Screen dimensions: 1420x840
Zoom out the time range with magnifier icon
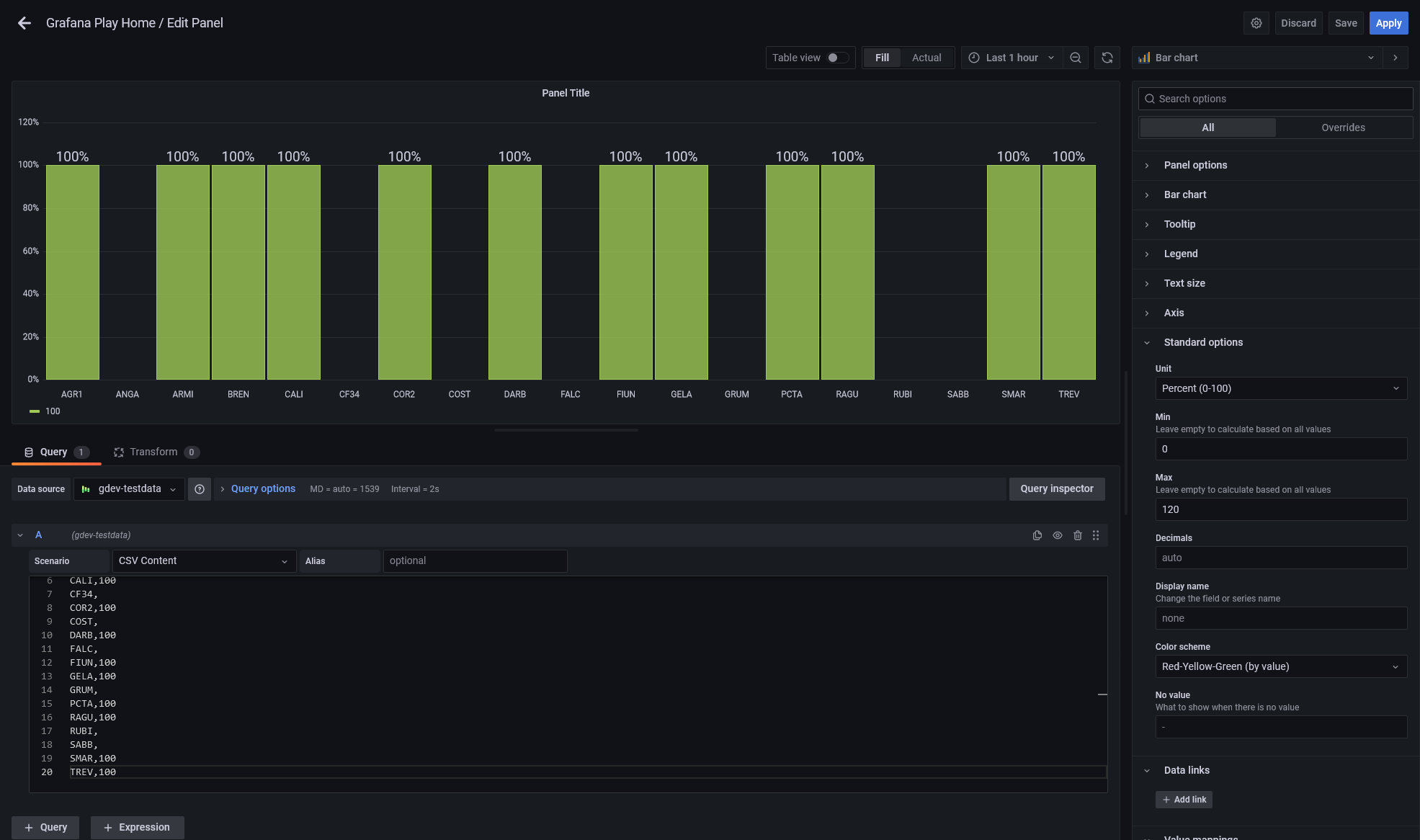(1076, 58)
